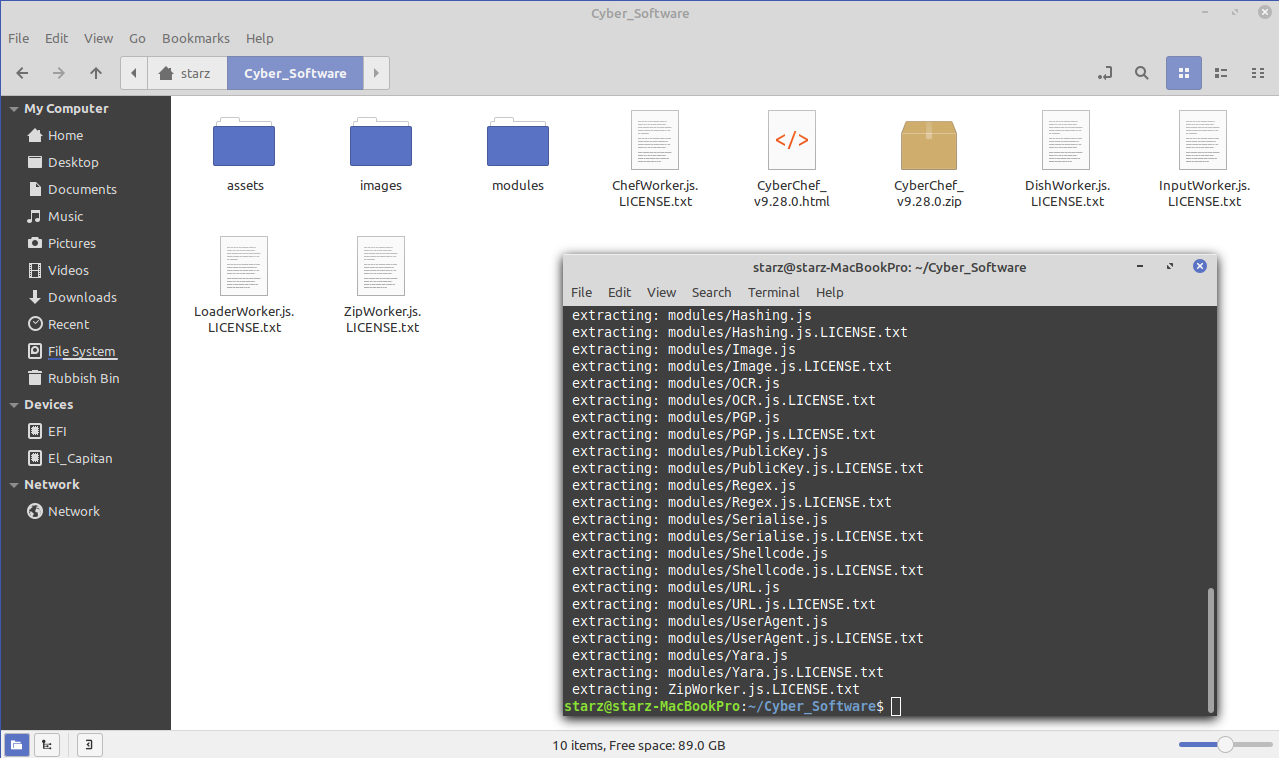Screen dimensions: 1279x758
Task: Toggle the places sidebar button
Action: coord(16,745)
